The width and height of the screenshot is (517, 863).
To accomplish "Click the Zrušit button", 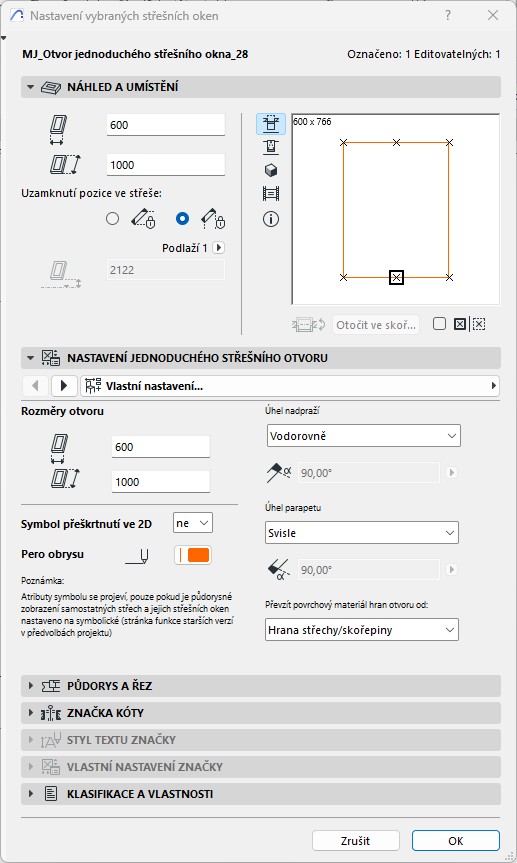I will coord(356,840).
